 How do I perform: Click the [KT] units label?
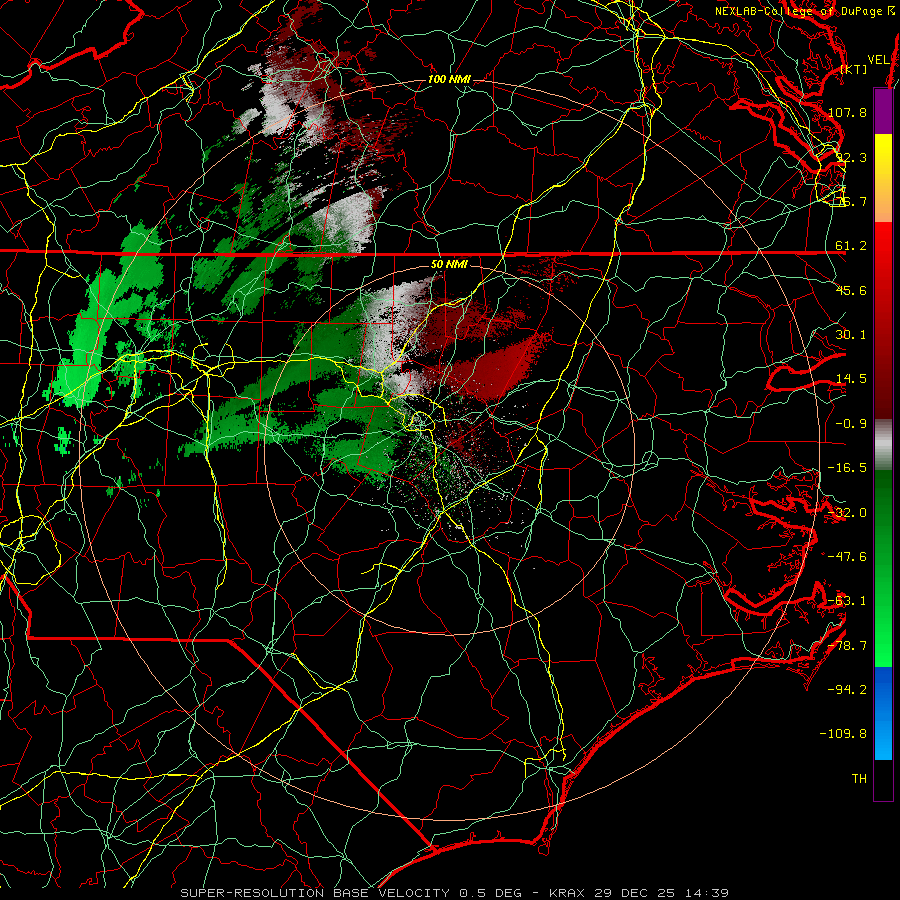pos(854,69)
